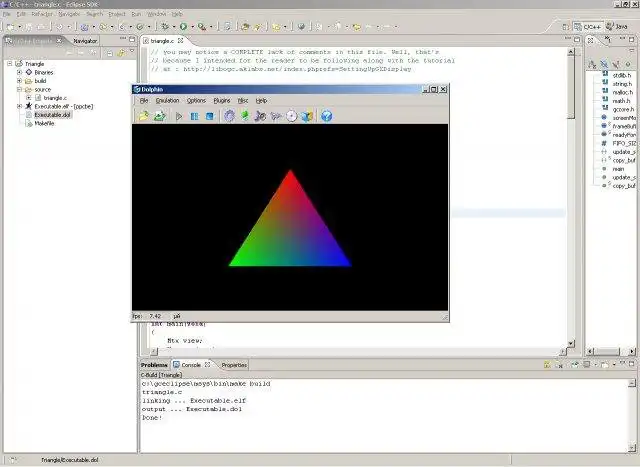640x467 pixels.
Task: Click the External Tools icon in Eclipse toolbar
Action: [x=202, y=27]
